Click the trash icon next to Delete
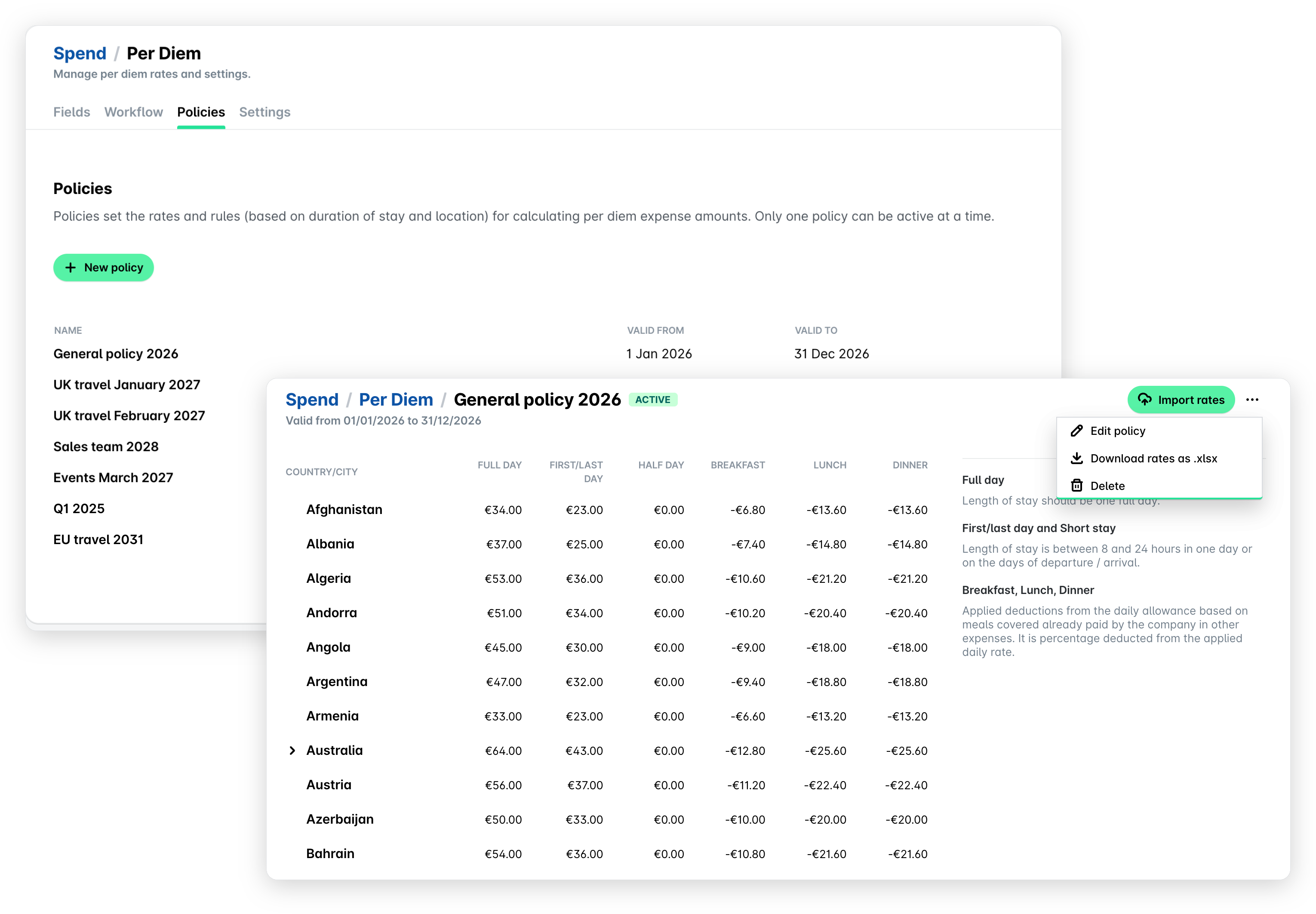 (x=1076, y=486)
